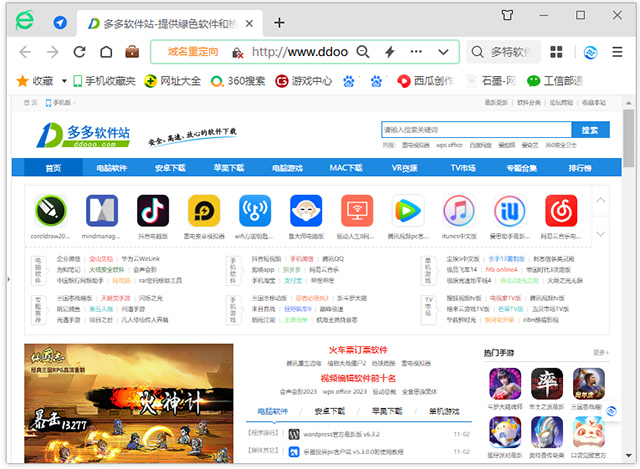Open the iTunes music note icon
The width and height of the screenshot is (640, 469).
click(459, 211)
